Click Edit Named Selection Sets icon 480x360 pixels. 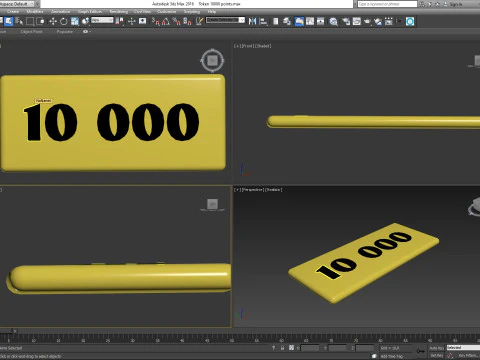[200, 21]
